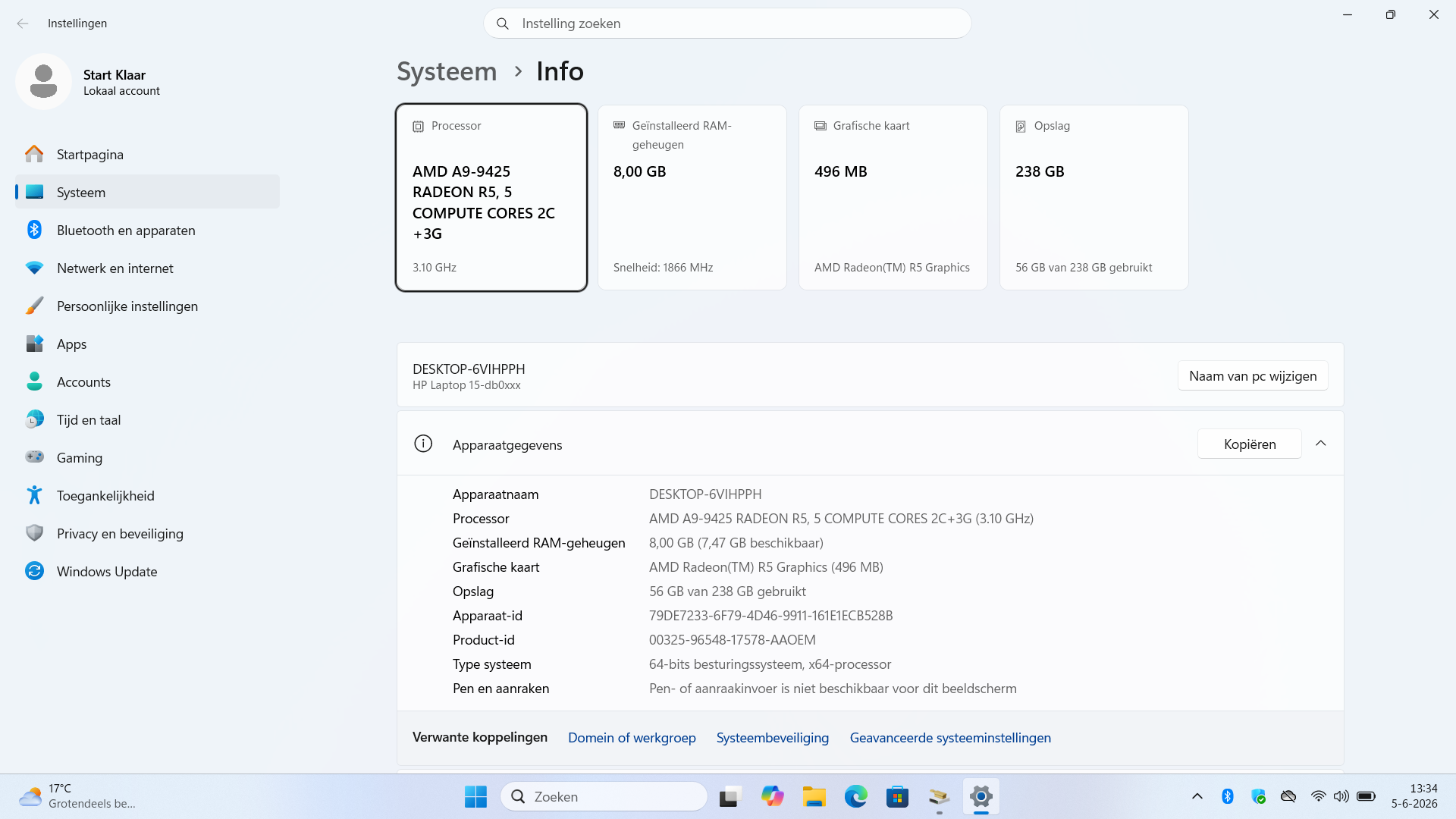Click the Windows Update refresh icon
The height and width of the screenshot is (819, 1456).
34,571
